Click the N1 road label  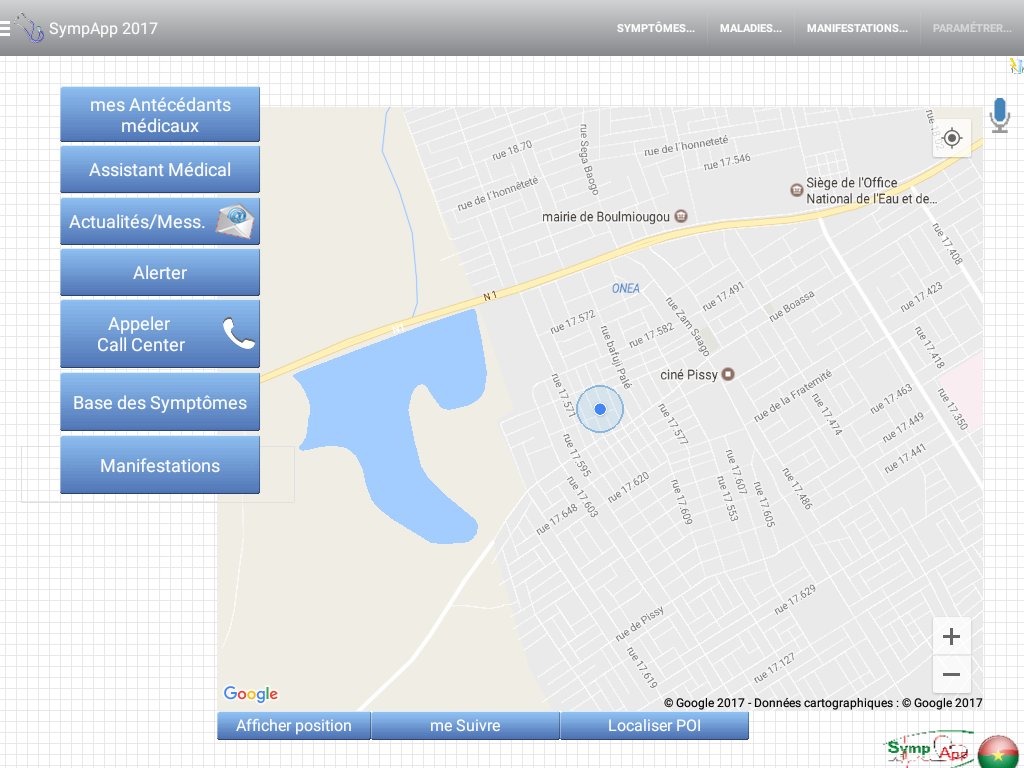pyautogui.click(x=490, y=296)
